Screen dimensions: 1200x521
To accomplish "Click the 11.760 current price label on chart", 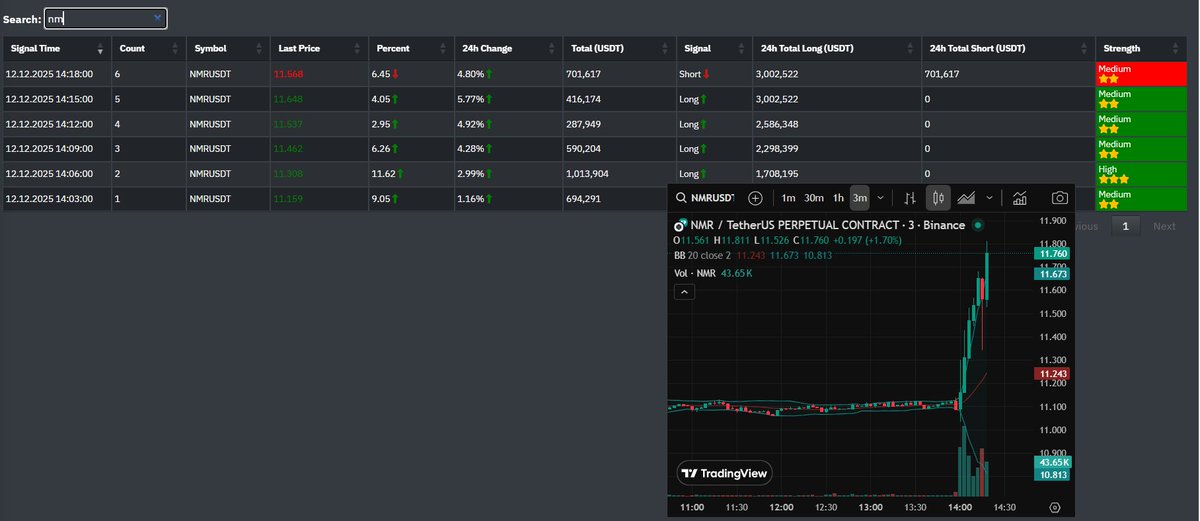I will 1052,255.
